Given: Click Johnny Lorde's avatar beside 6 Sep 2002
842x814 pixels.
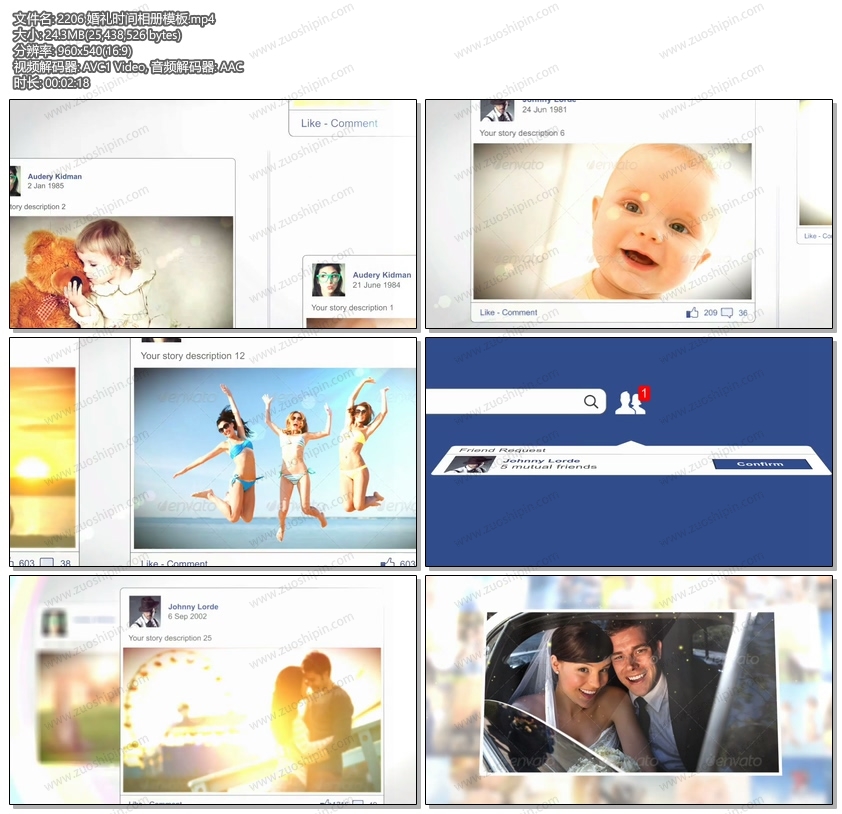Looking at the screenshot, I should click(145, 612).
